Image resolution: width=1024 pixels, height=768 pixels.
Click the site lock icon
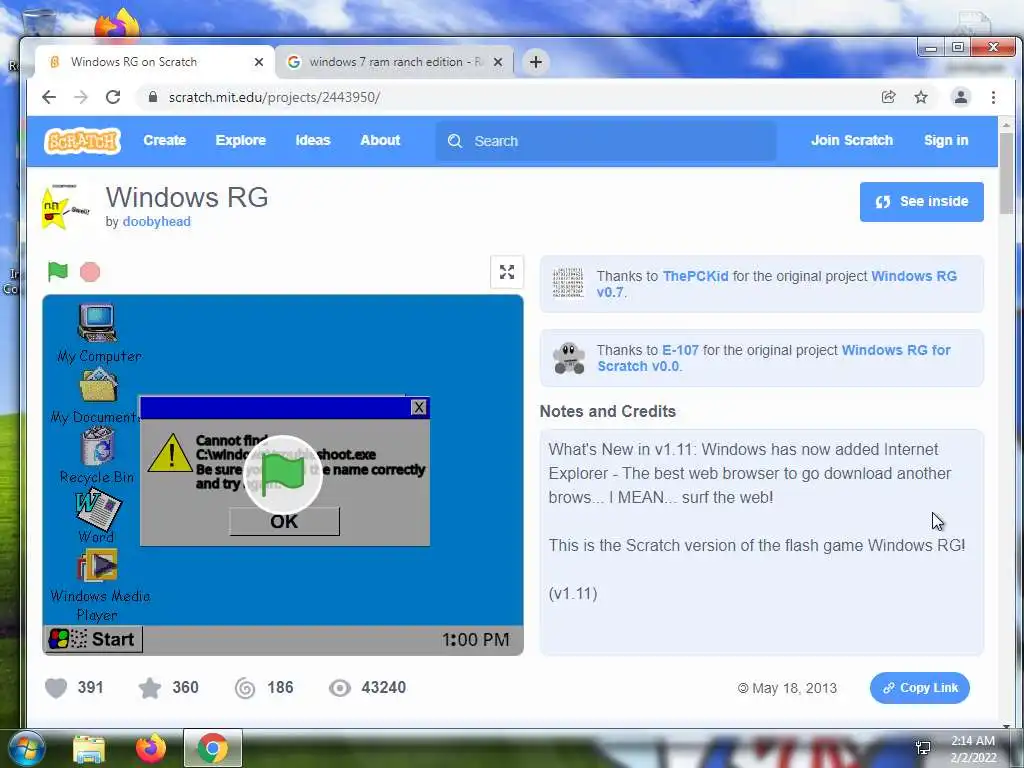tap(153, 97)
